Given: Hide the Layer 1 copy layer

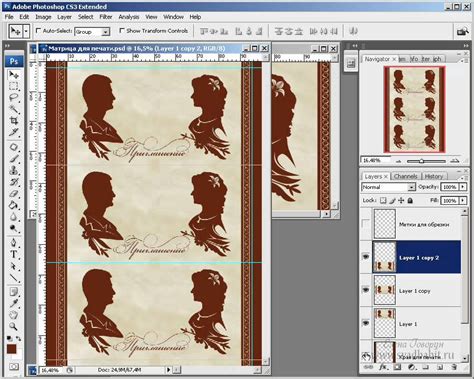Looking at the screenshot, I should click(x=366, y=290).
